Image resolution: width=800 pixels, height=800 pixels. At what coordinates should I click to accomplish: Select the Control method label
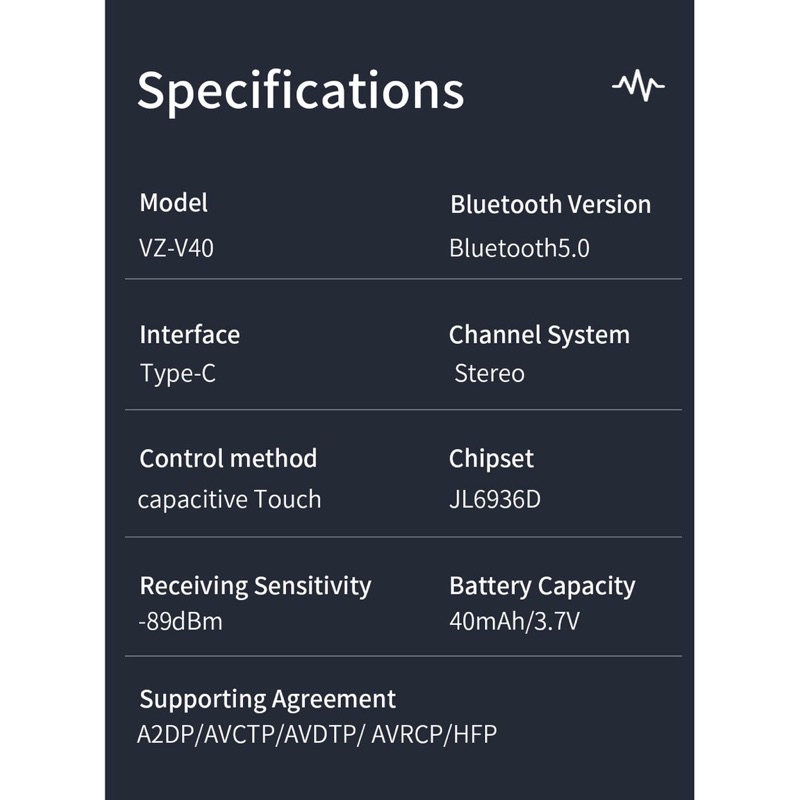228,459
